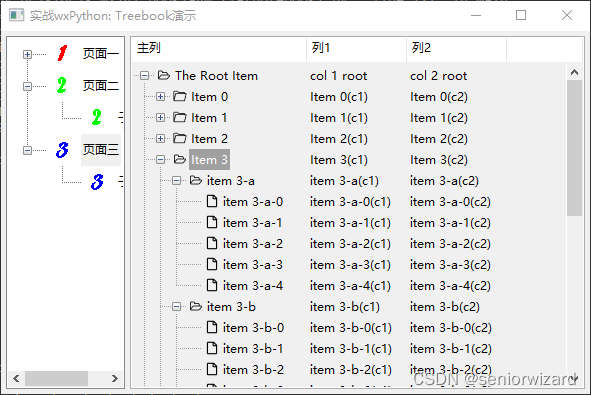This screenshot has width=591, height=395.
Task: Click the file icon of item 3-a-4
Action: click(212, 285)
